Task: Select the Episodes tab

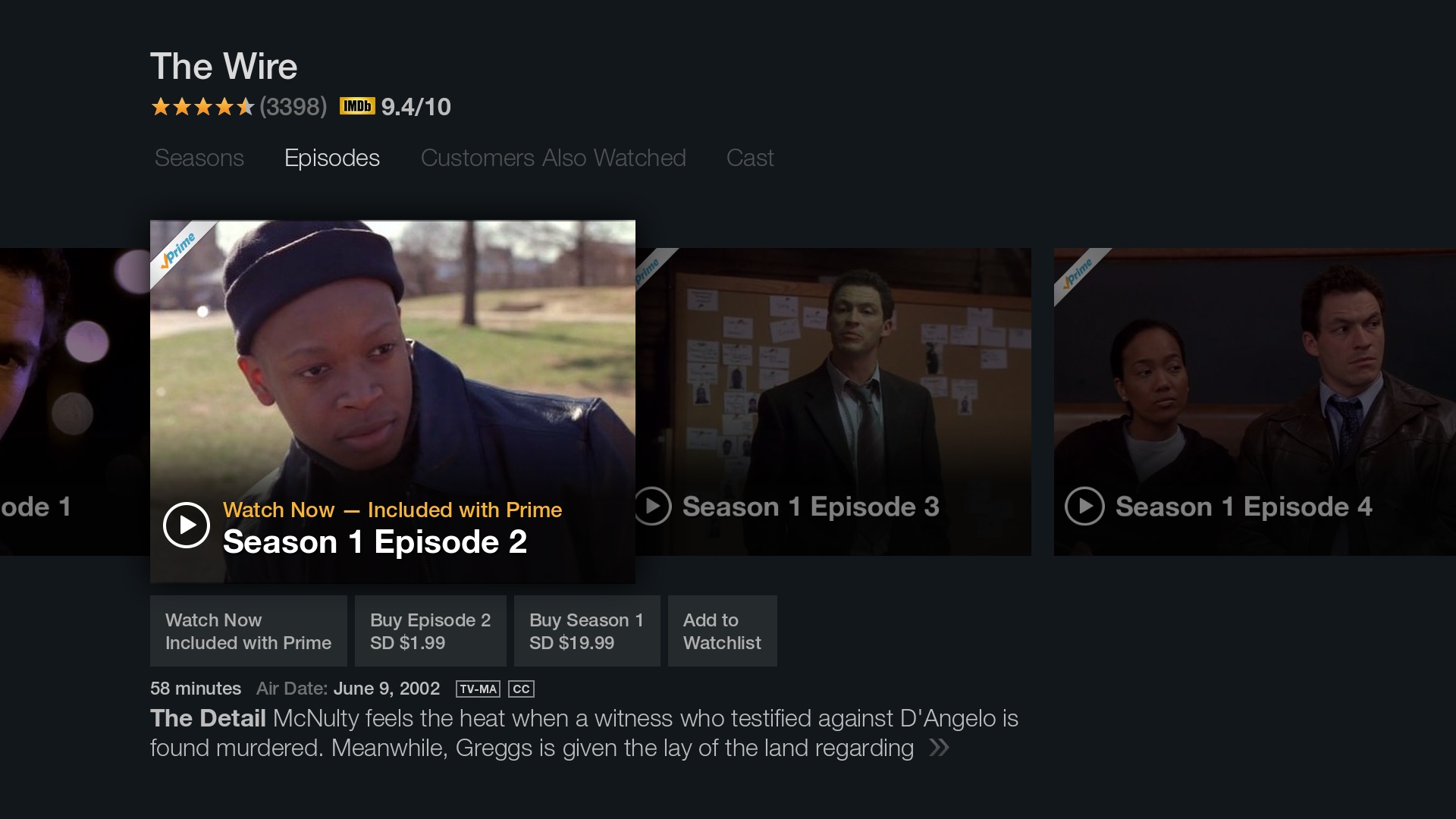Action: pyautogui.click(x=332, y=158)
